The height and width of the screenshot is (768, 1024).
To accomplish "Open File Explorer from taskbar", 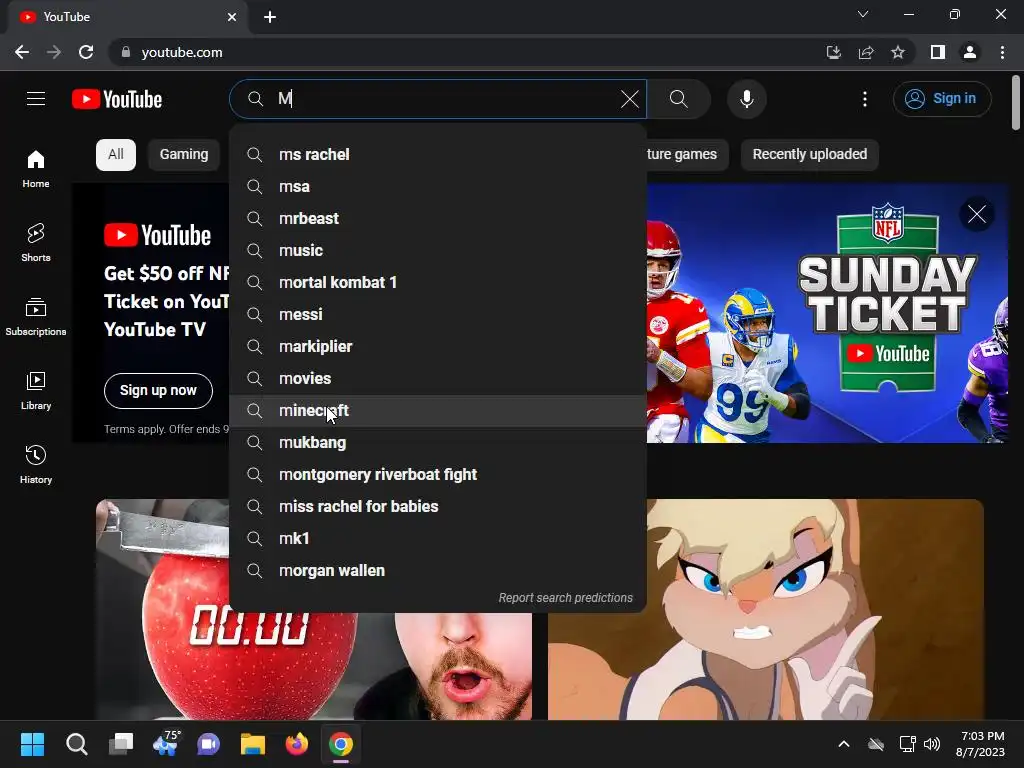I will tap(253, 744).
